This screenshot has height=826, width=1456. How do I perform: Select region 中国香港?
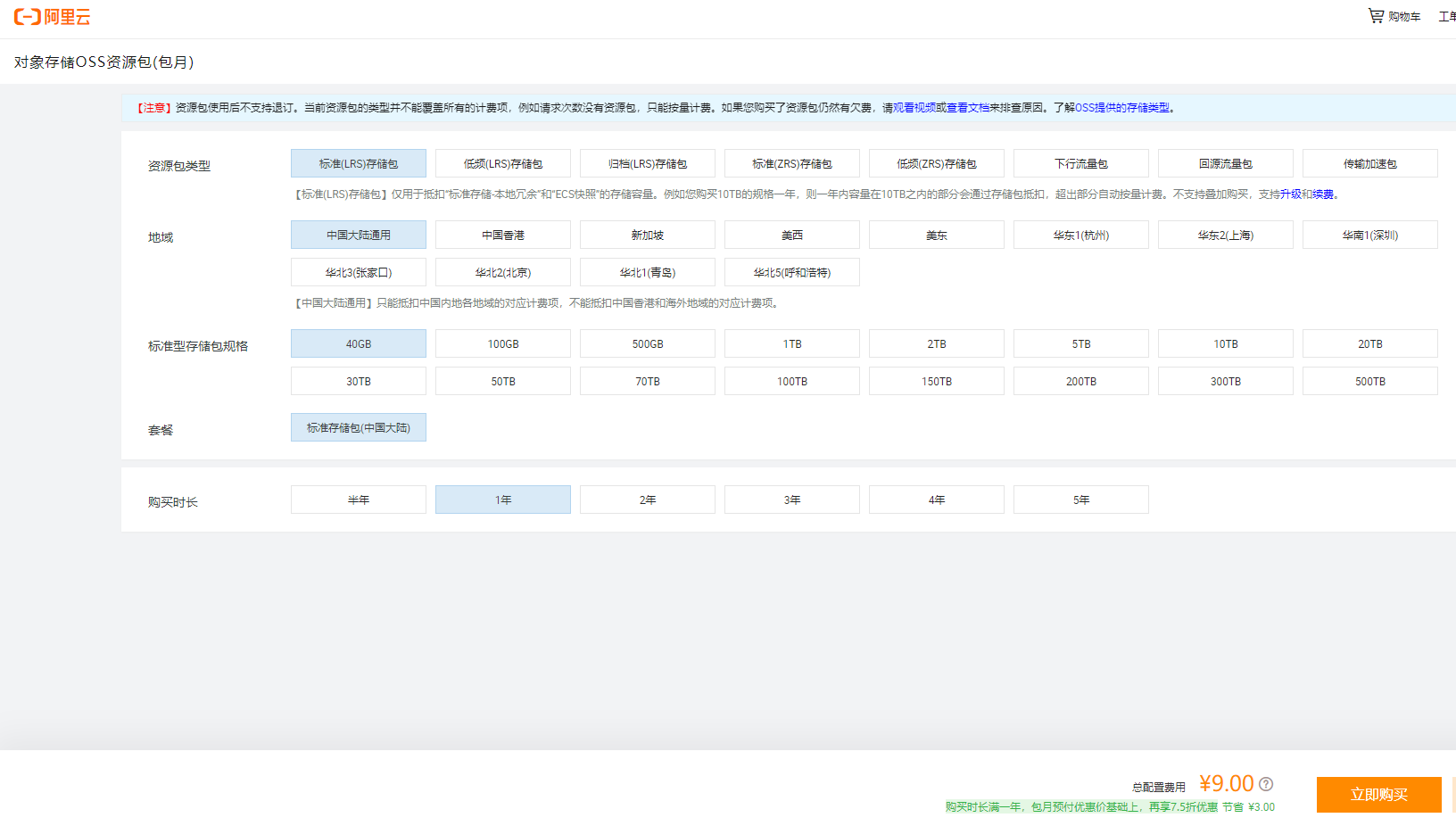[x=503, y=235]
